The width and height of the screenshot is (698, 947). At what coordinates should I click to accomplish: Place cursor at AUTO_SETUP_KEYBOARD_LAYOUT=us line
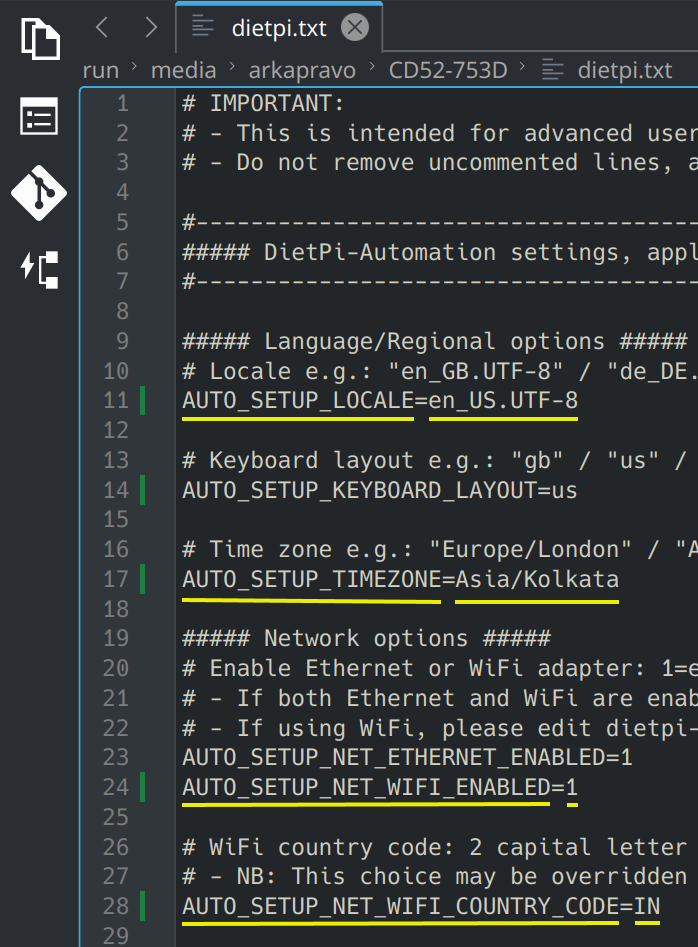tap(380, 490)
